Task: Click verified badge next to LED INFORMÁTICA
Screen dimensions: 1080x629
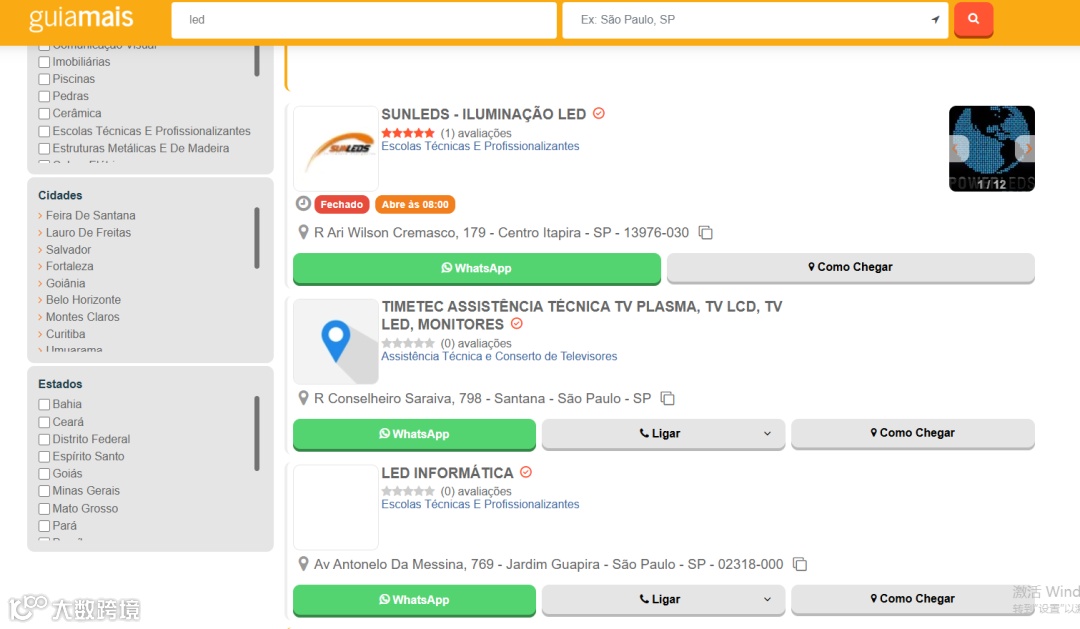Action: [526, 472]
